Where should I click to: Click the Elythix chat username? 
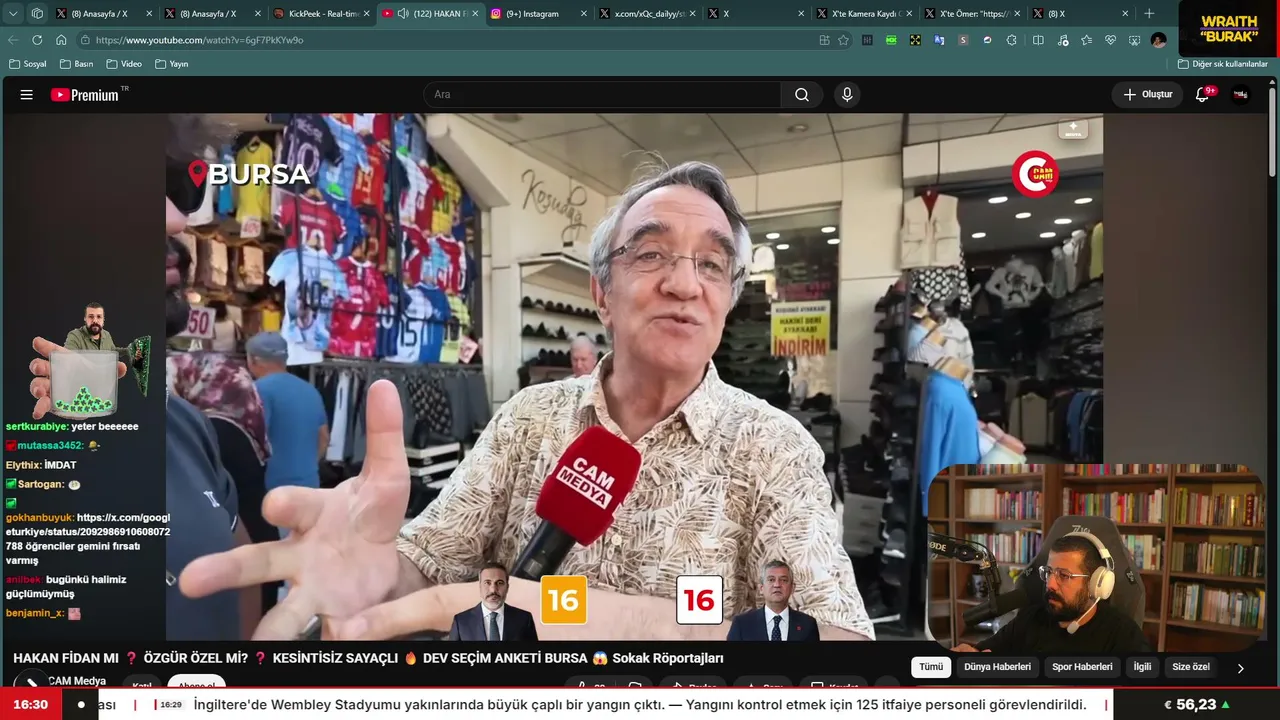23,465
